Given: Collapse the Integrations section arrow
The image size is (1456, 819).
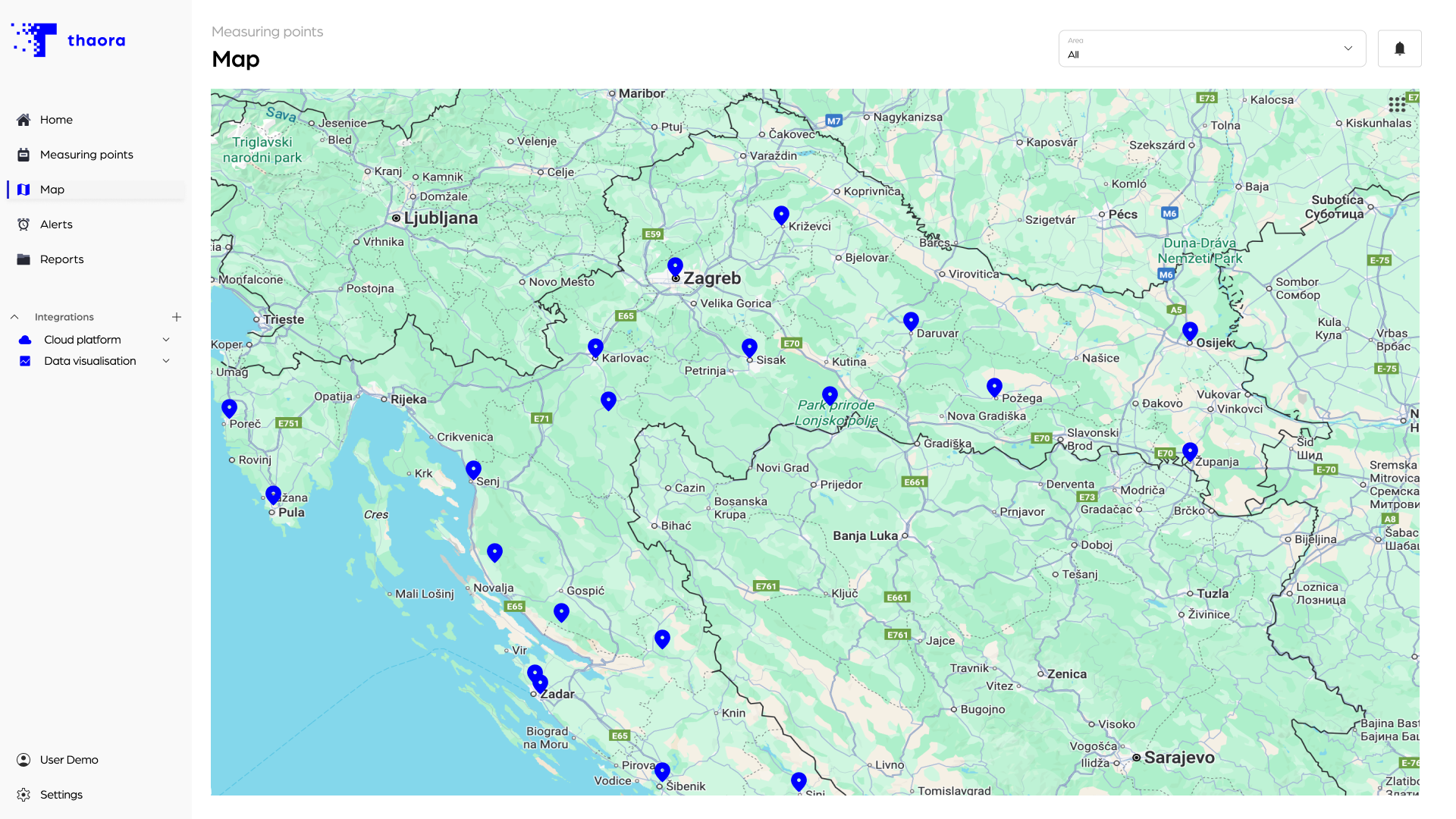Looking at the screenshot, I should pos(14,317).
